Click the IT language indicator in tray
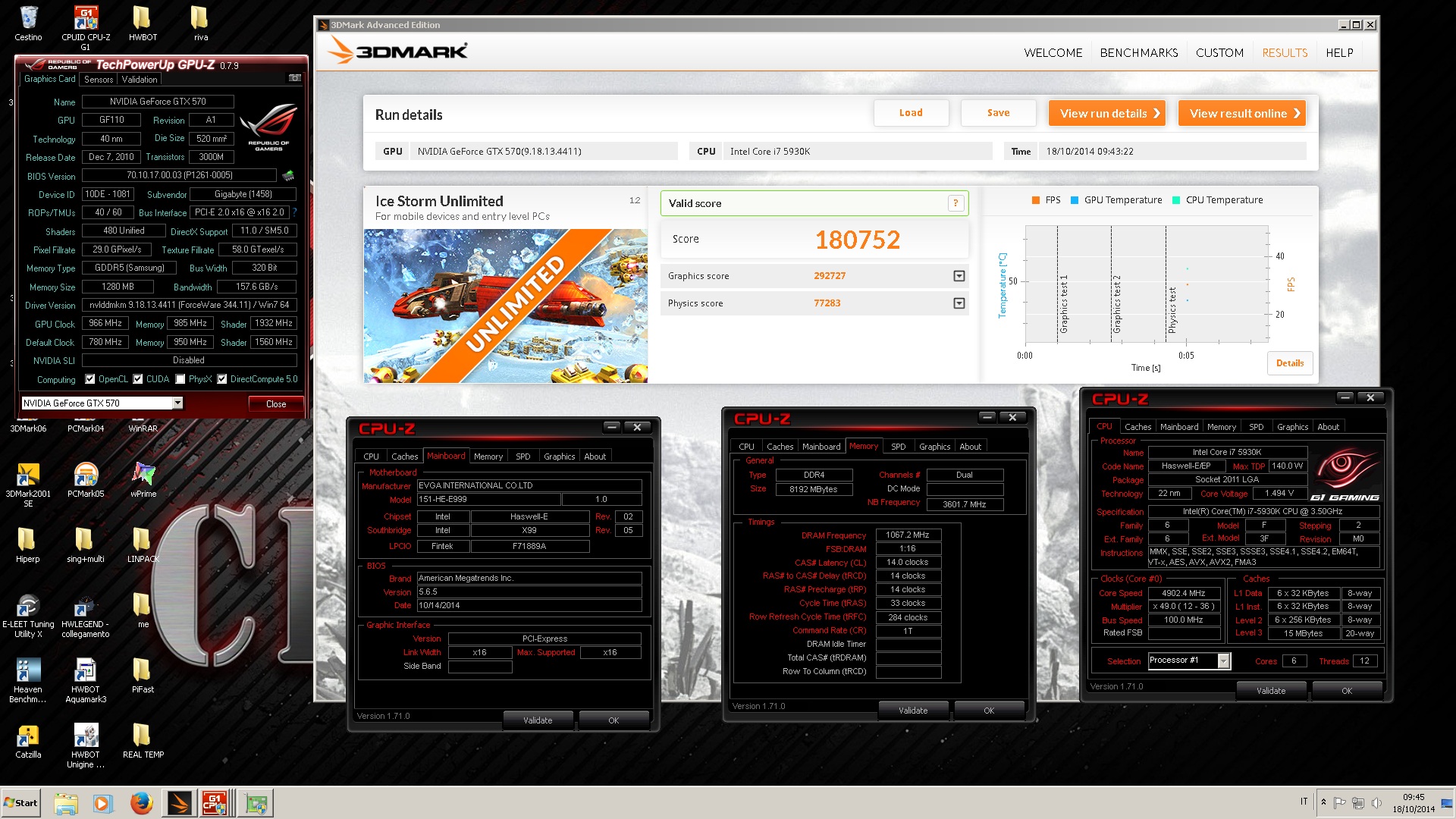The height and width of the screenshot is (819, 1456). pyautogui.click(x=1304, y=802)
